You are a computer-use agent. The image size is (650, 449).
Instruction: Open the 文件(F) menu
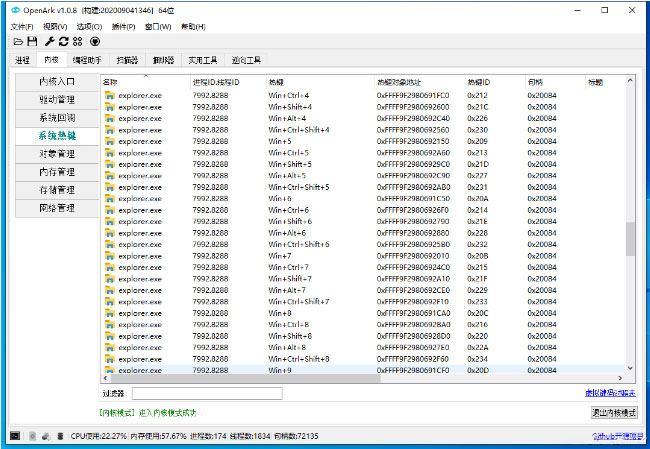click(22, 27)
